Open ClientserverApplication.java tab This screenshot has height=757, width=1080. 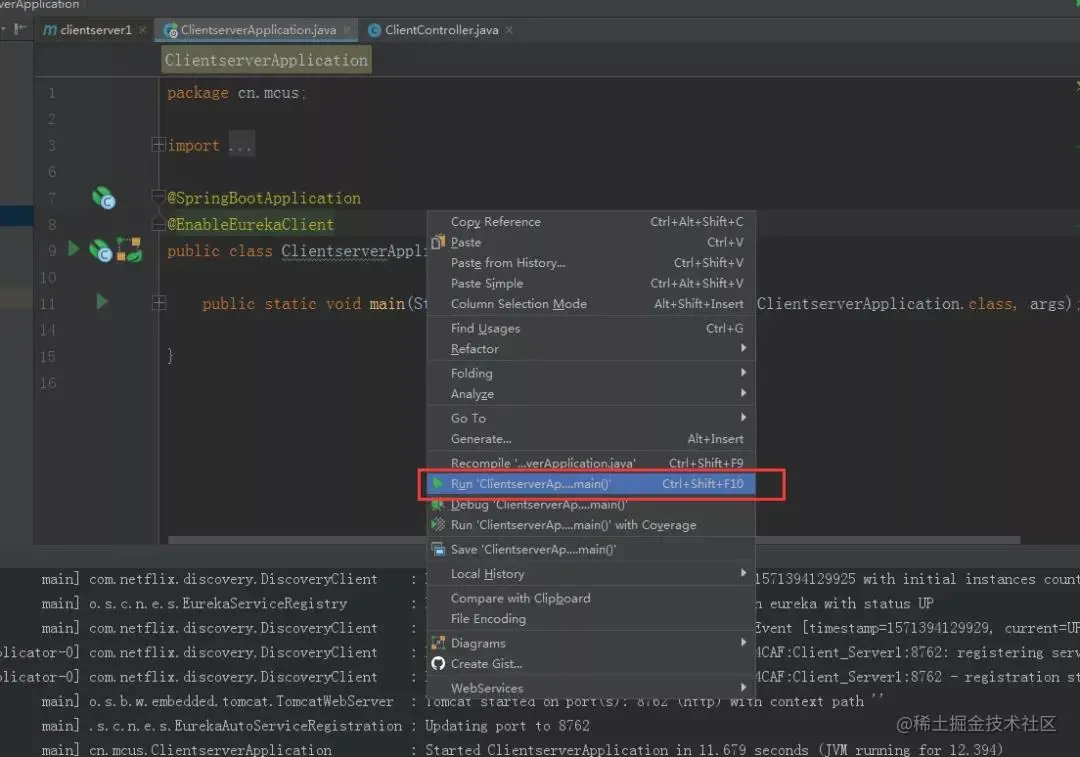[258, 30]
